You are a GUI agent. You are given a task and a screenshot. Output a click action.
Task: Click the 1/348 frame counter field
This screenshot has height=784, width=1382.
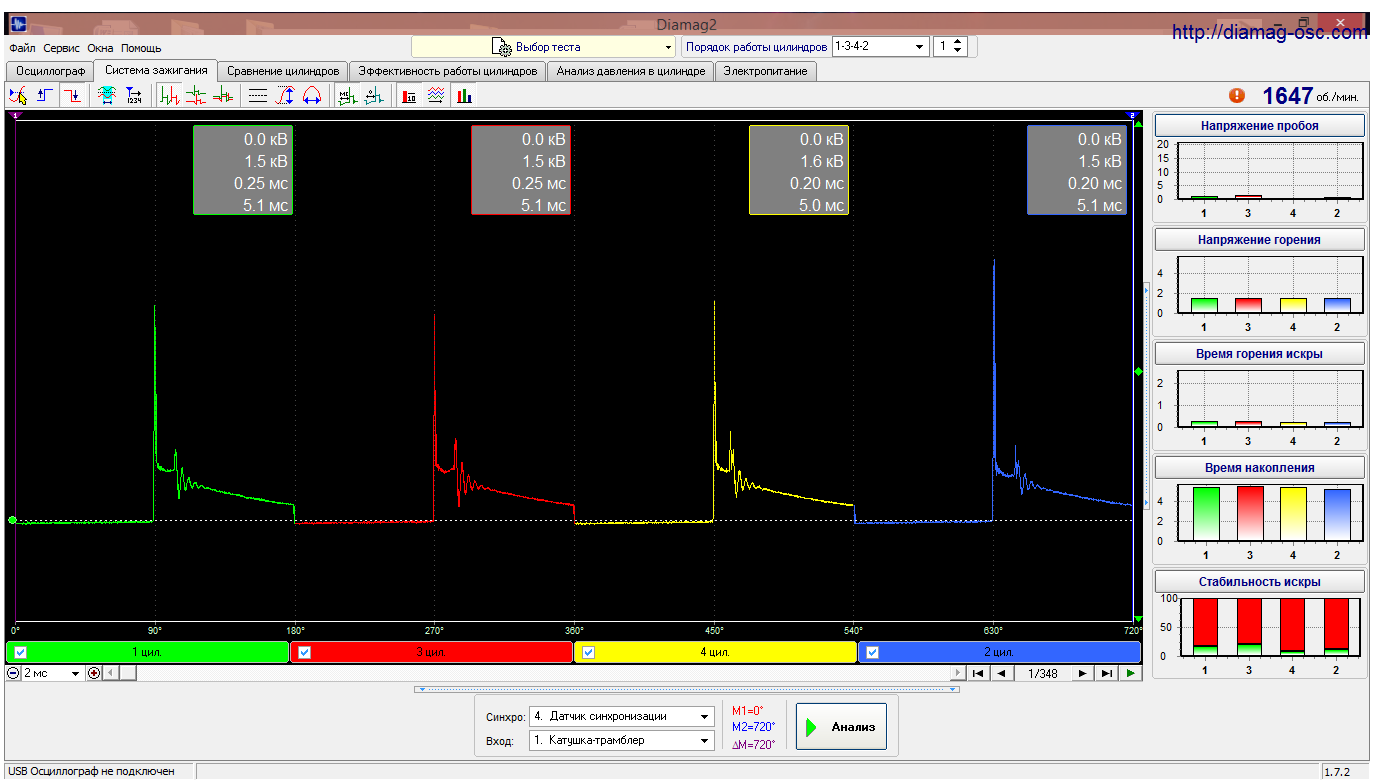click(1042, 673)
